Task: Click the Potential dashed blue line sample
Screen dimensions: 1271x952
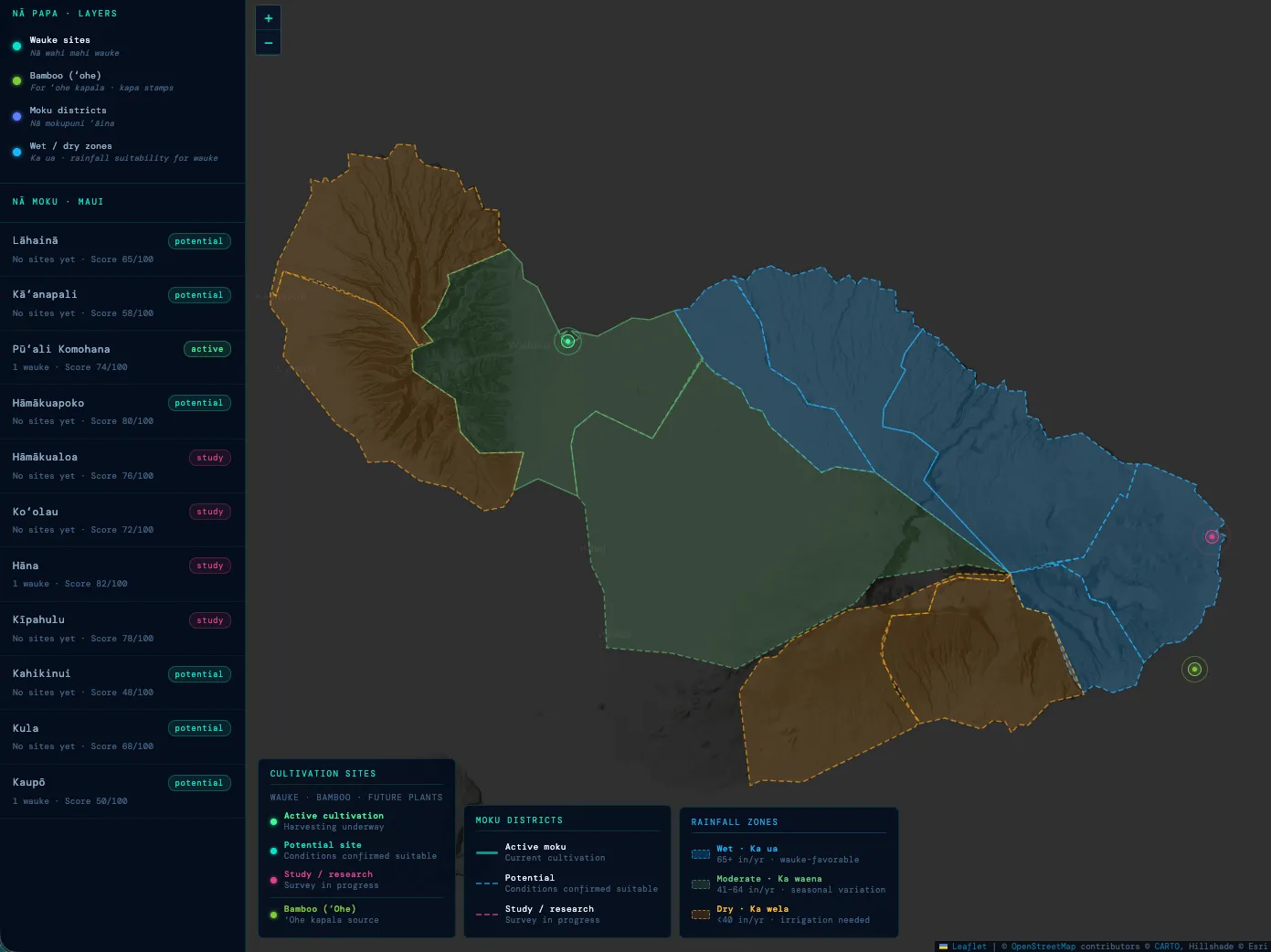Action: [487, 883]
